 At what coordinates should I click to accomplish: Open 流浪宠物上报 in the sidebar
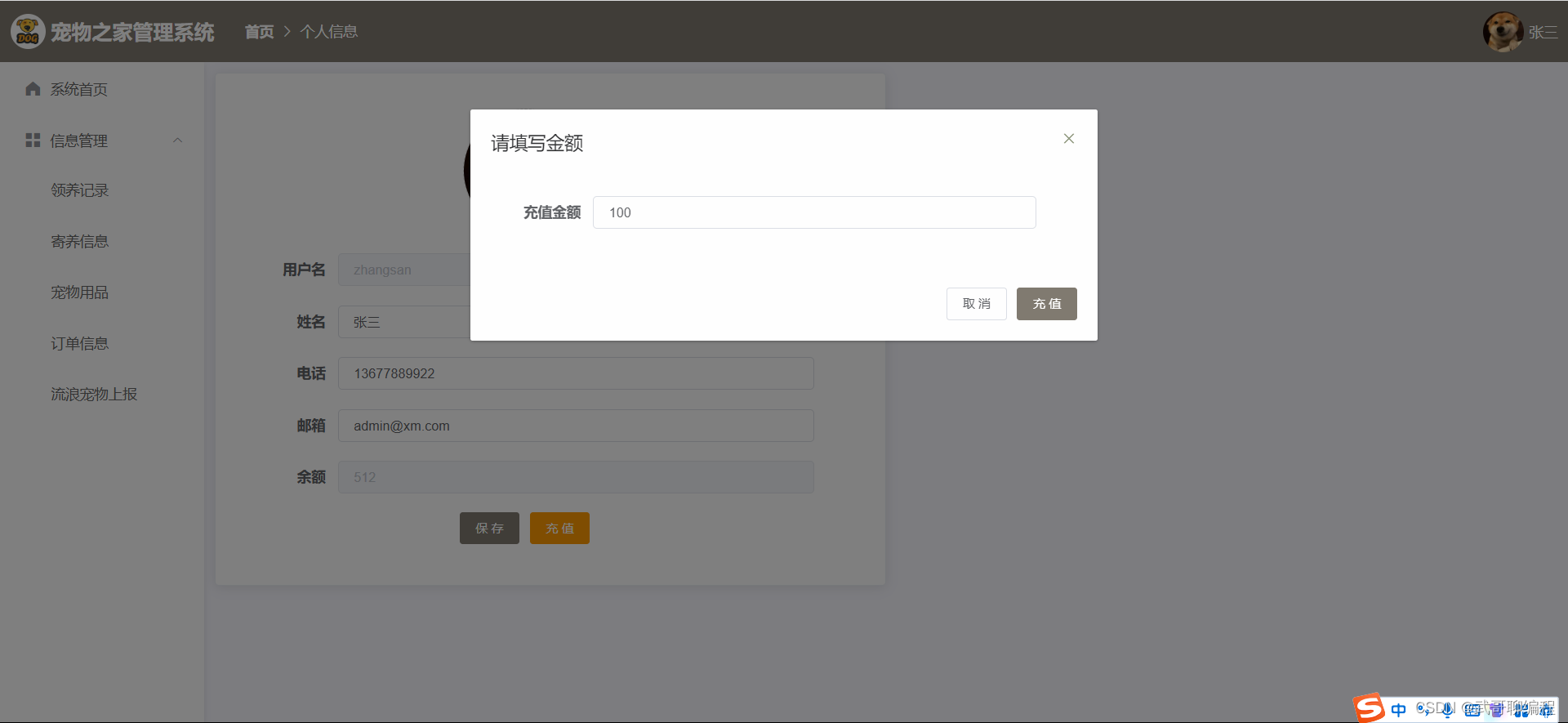tap(94, 395)
